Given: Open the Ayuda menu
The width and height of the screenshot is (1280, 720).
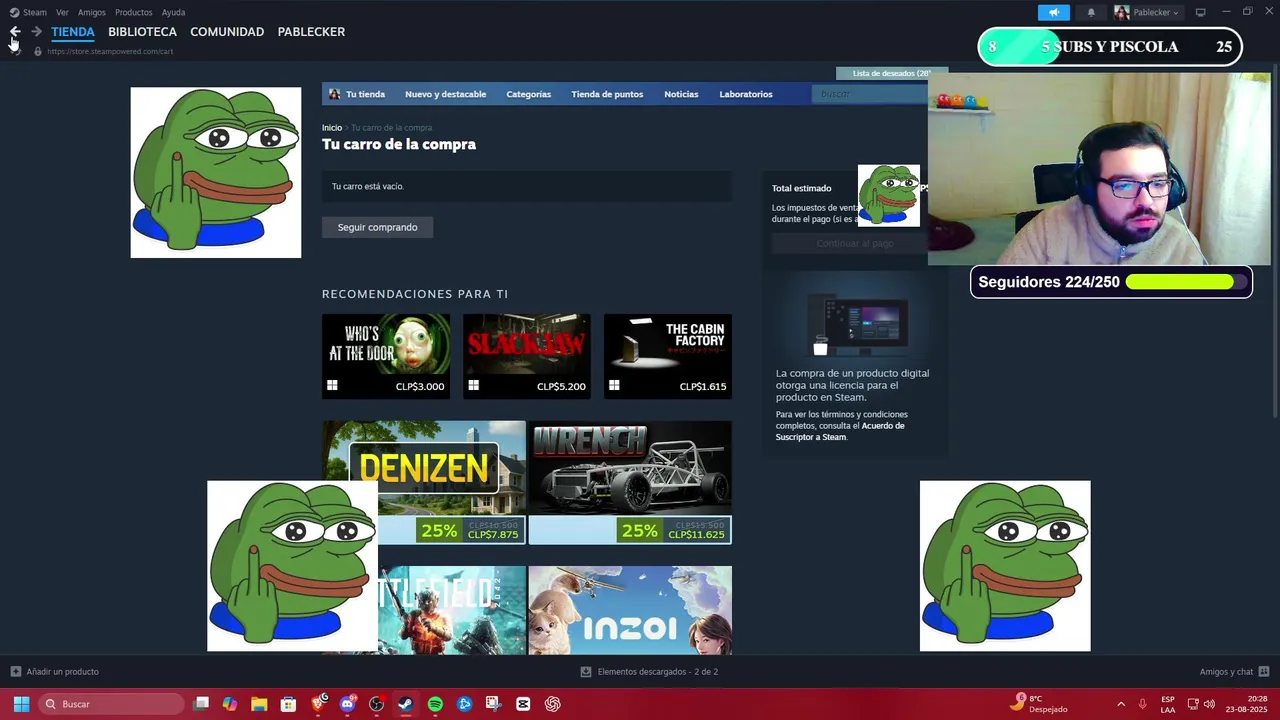Looking at the screenshot, I should click(x=173, y=12).
